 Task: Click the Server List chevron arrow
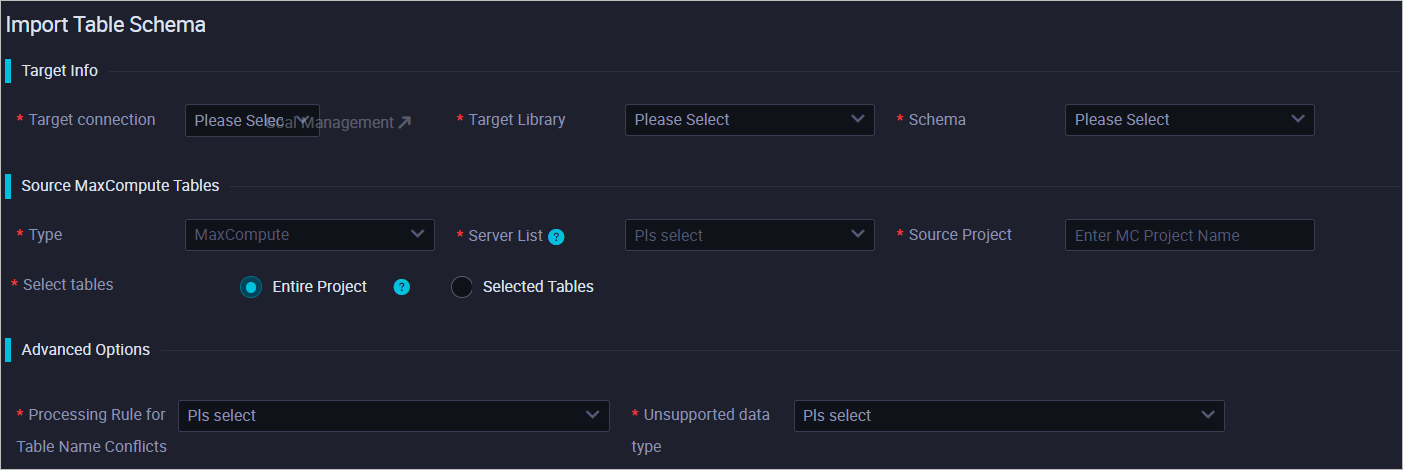(858, 235)
